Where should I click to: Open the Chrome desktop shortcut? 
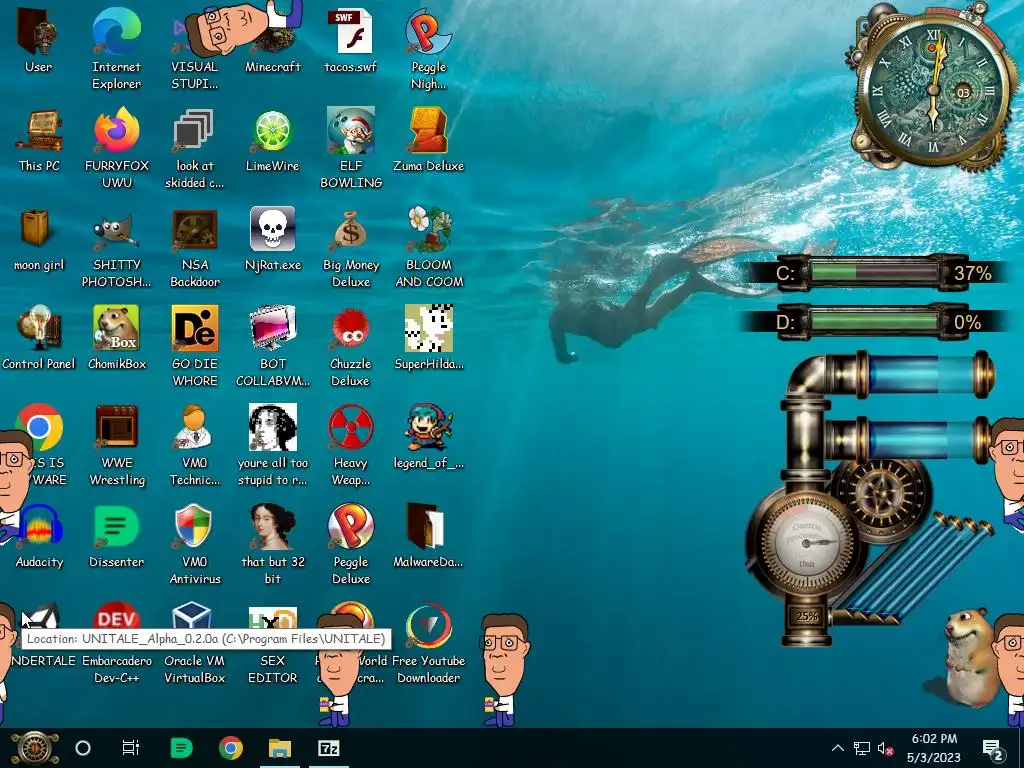coord(39,427)
